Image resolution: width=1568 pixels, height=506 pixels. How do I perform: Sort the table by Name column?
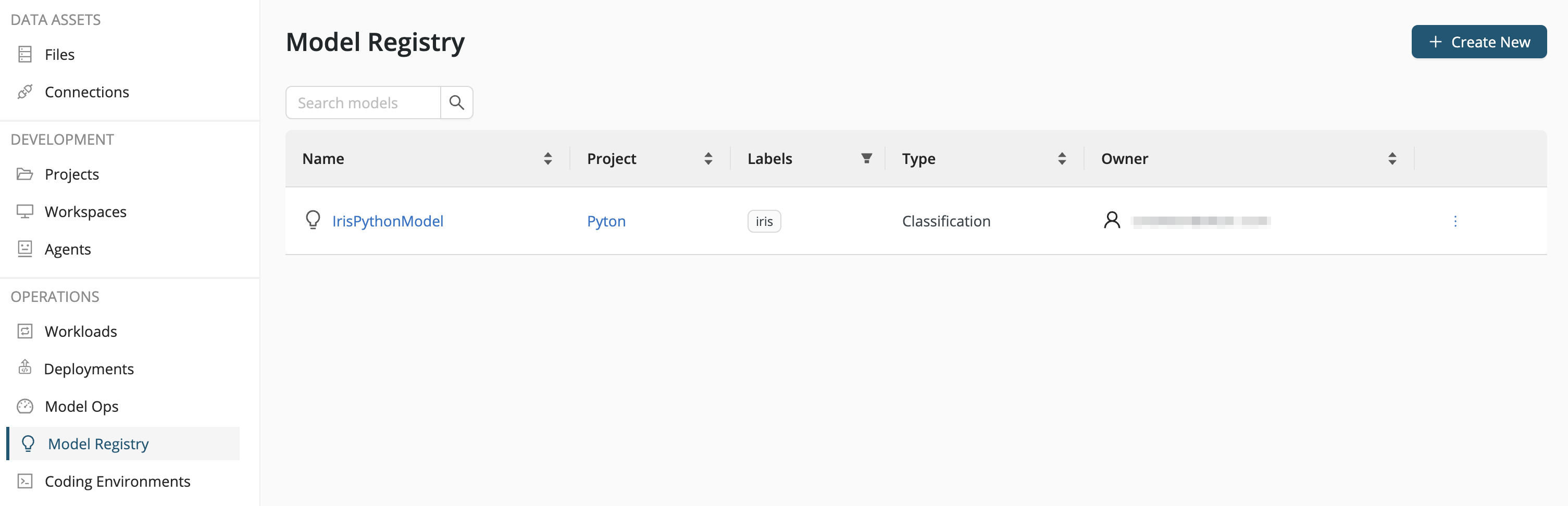(x=548, y=159)
